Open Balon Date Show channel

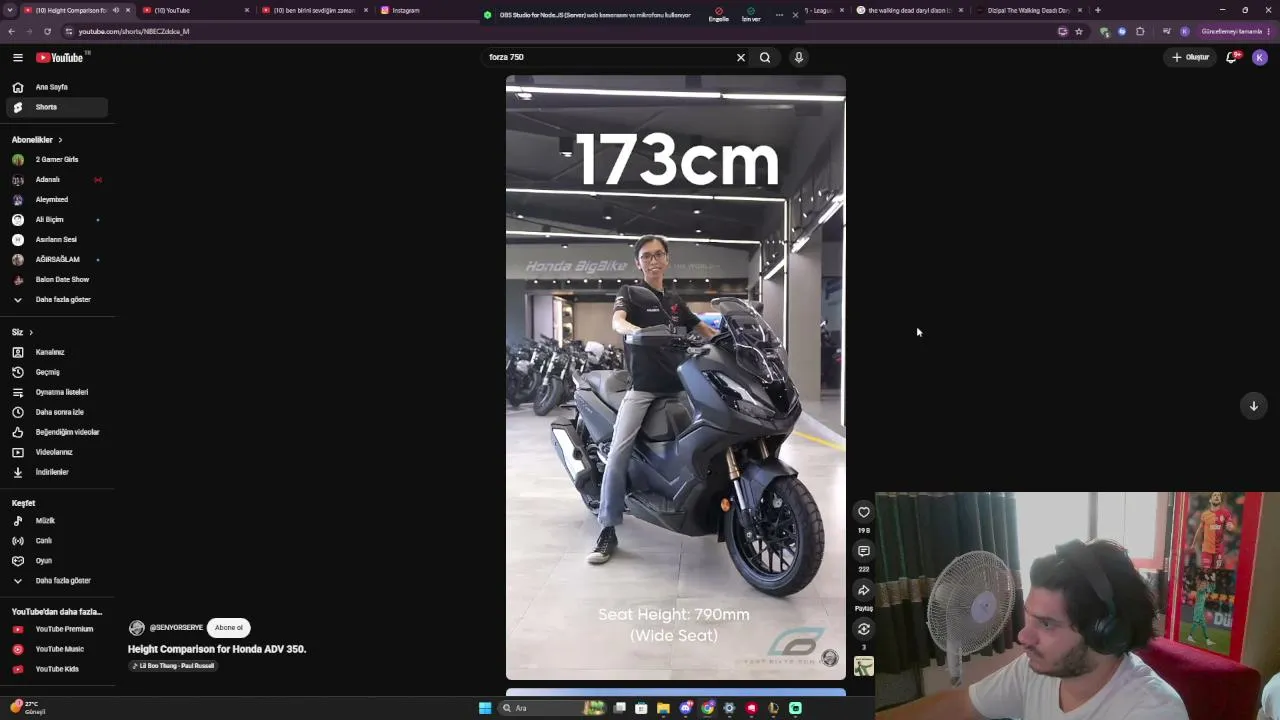coord(57,280)
